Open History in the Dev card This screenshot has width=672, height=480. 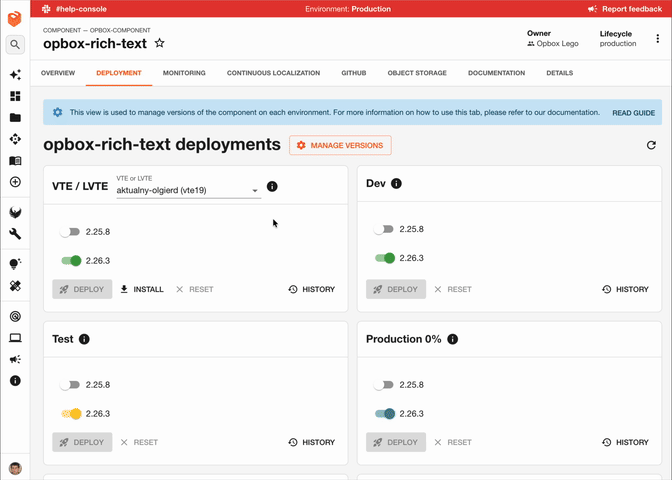[625, 289]
